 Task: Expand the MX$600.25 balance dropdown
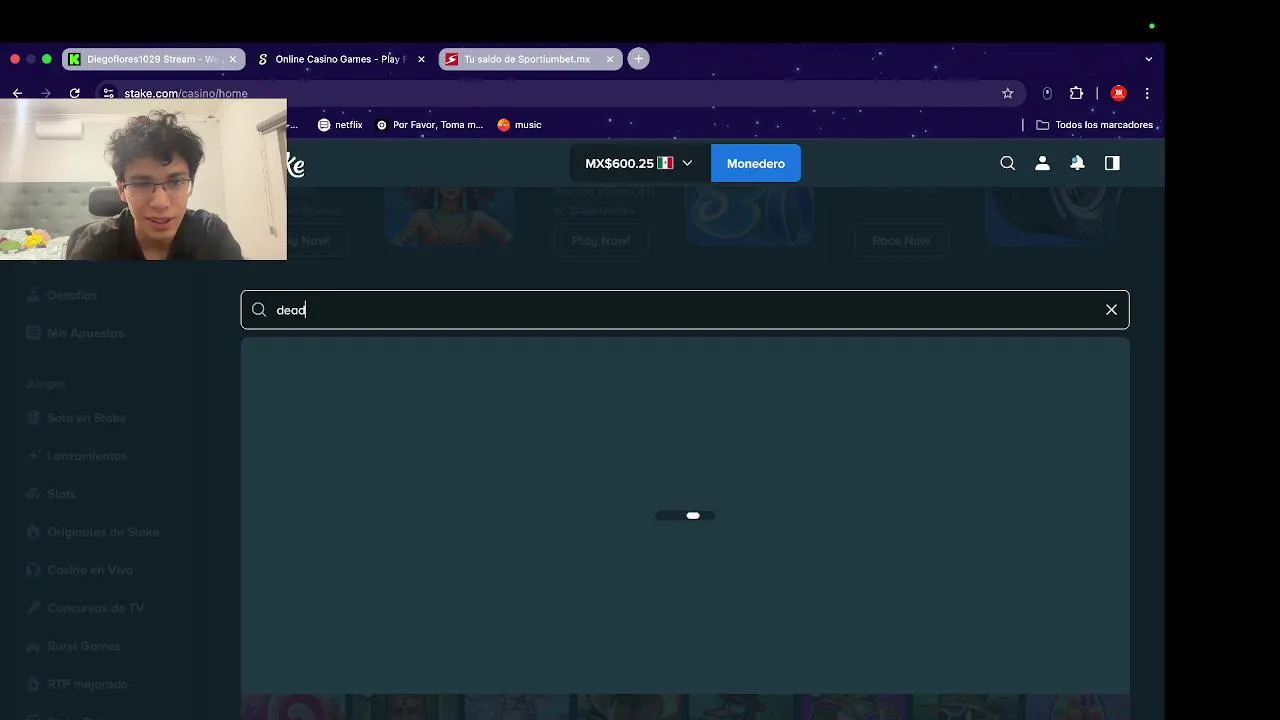tap(639, 163)
